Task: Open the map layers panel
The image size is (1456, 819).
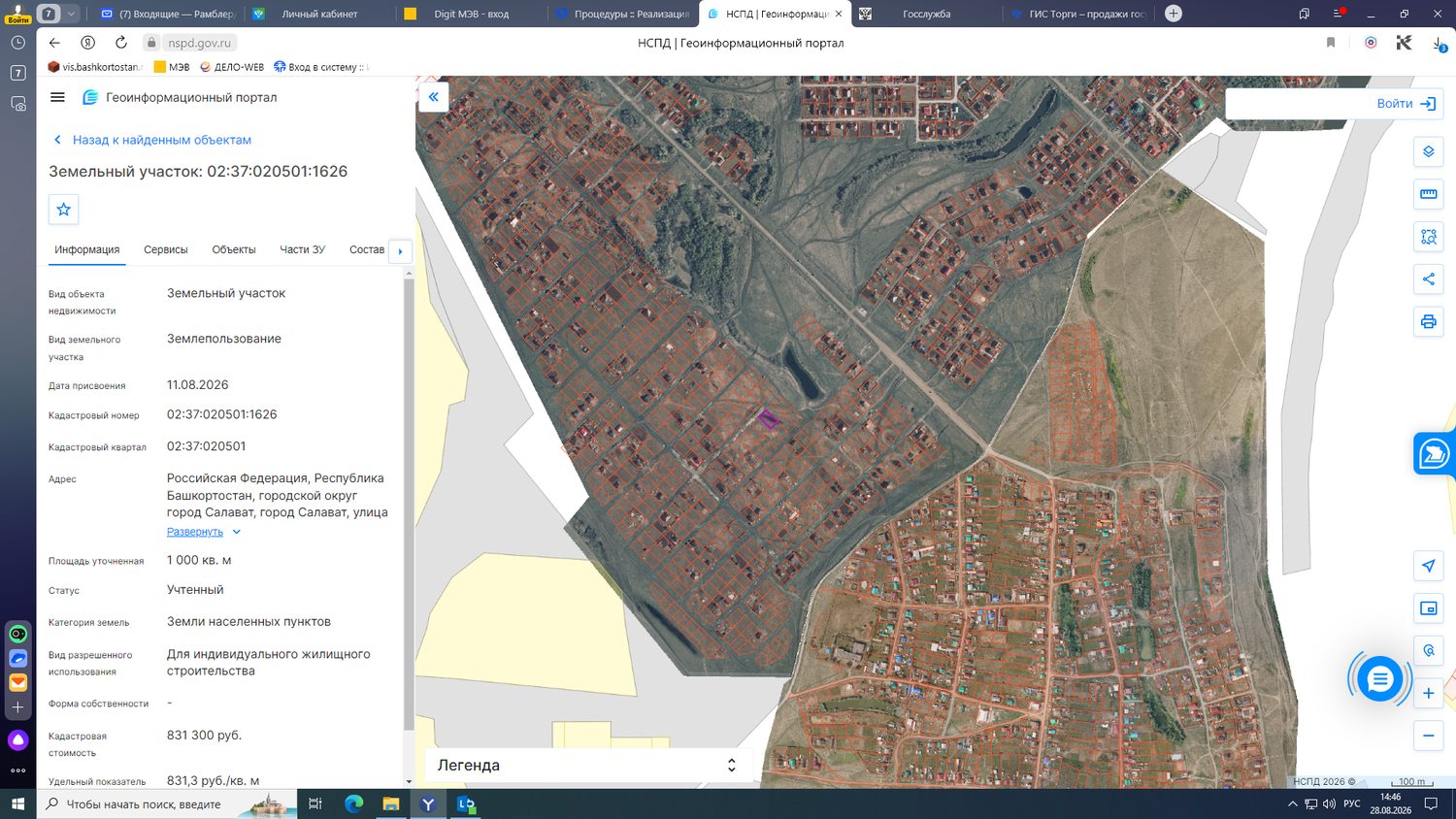Action: pos(1428,151)
